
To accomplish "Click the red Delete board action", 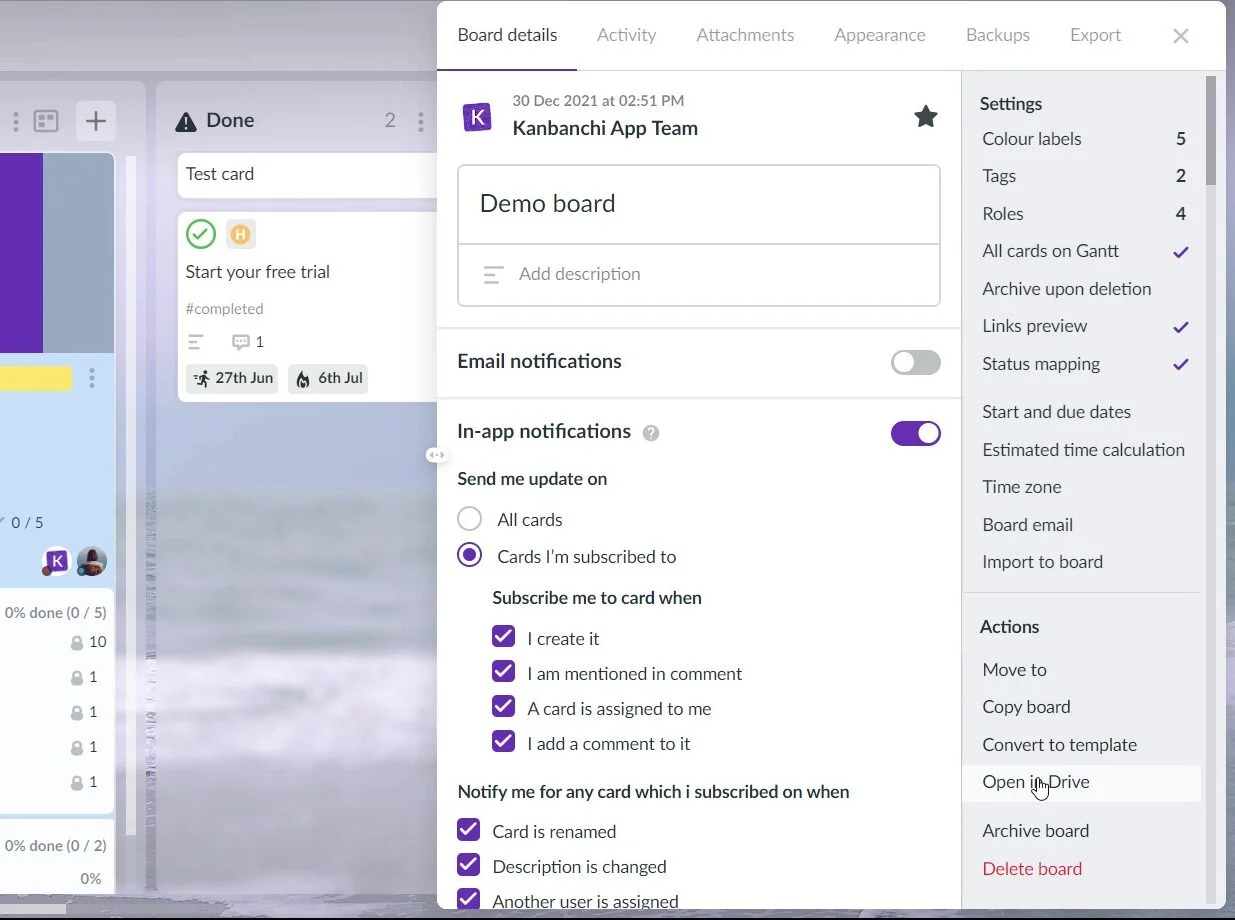I will click(1032, 869).
